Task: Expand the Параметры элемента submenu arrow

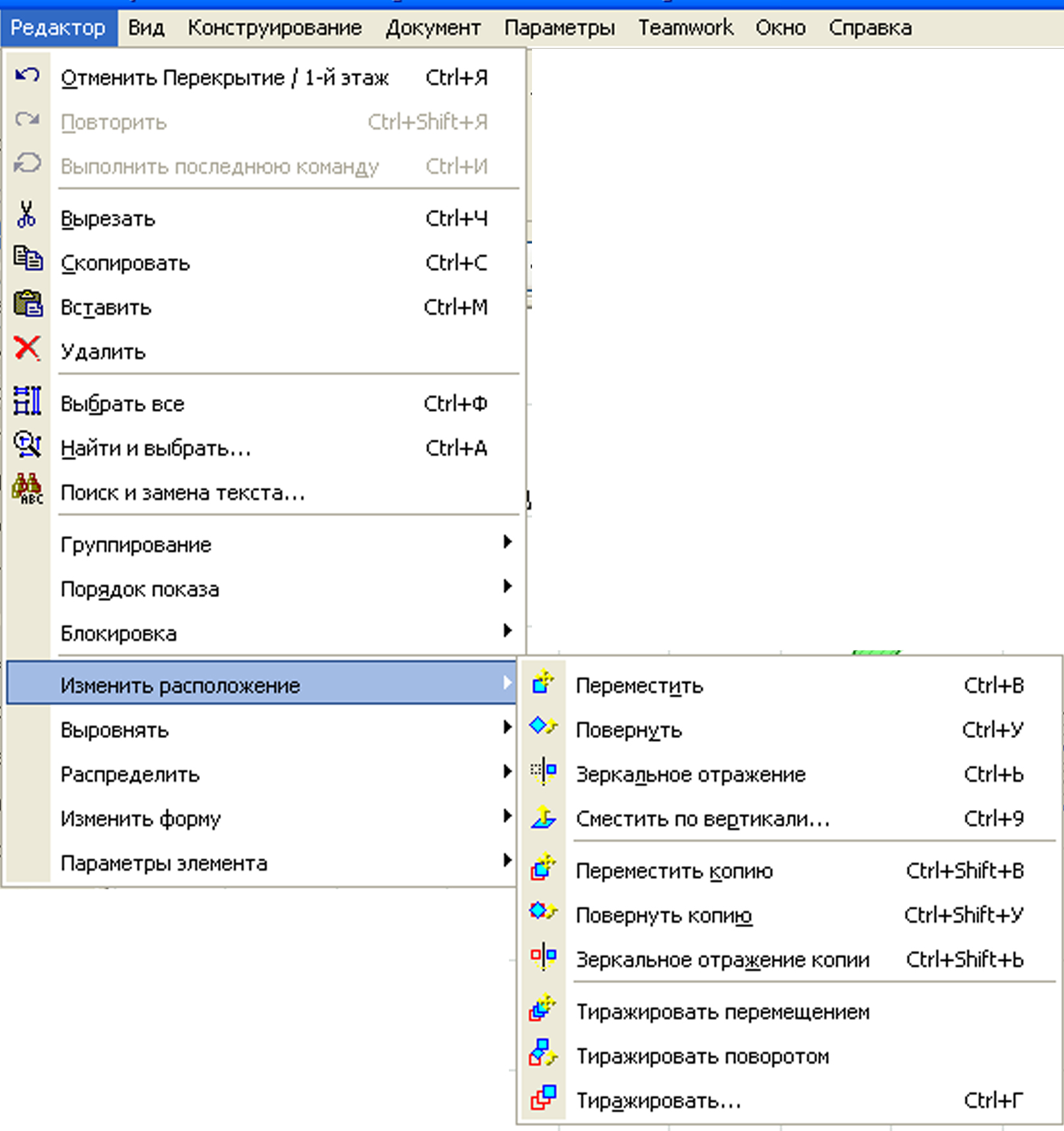Action: [508, 861]
